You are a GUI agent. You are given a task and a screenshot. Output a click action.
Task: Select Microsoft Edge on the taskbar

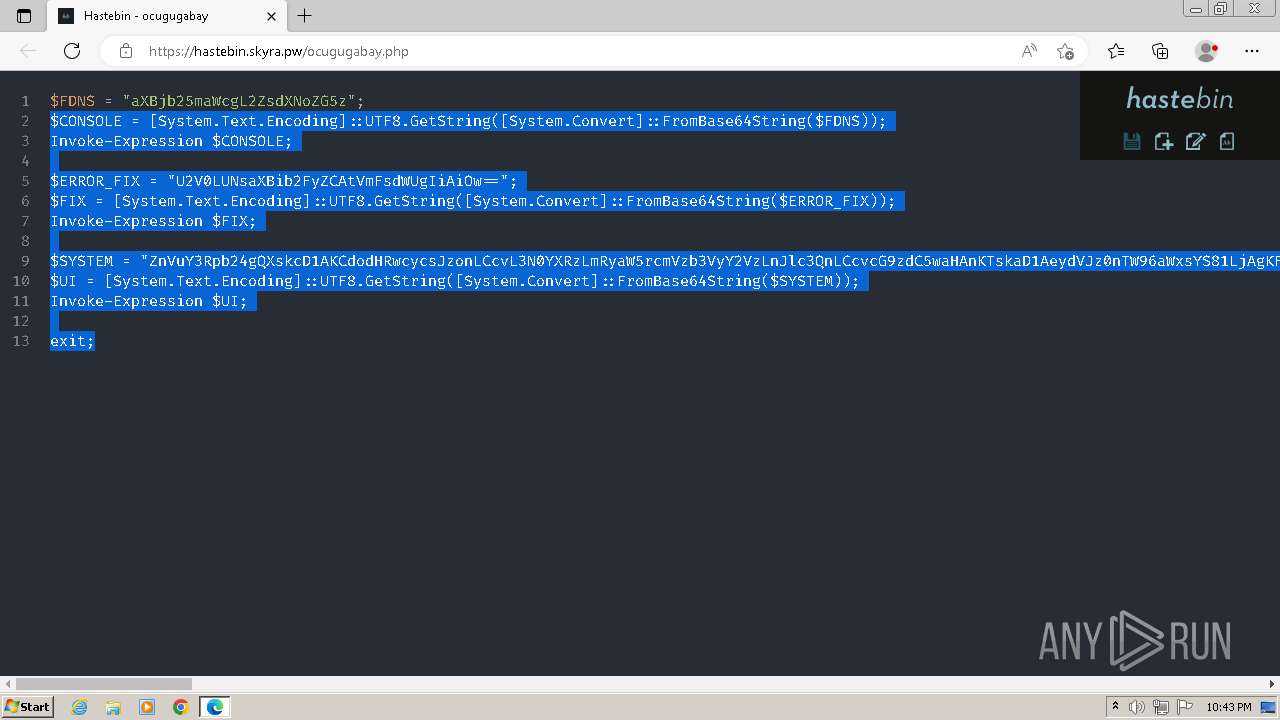[215, 707]
